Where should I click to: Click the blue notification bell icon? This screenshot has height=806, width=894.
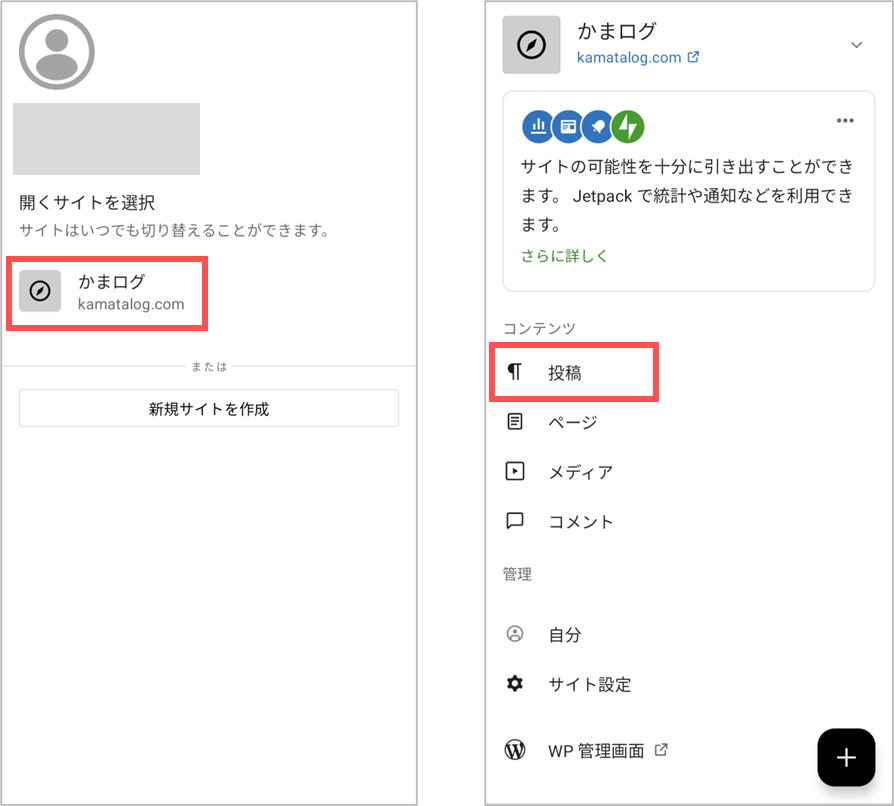pos(598,127)
